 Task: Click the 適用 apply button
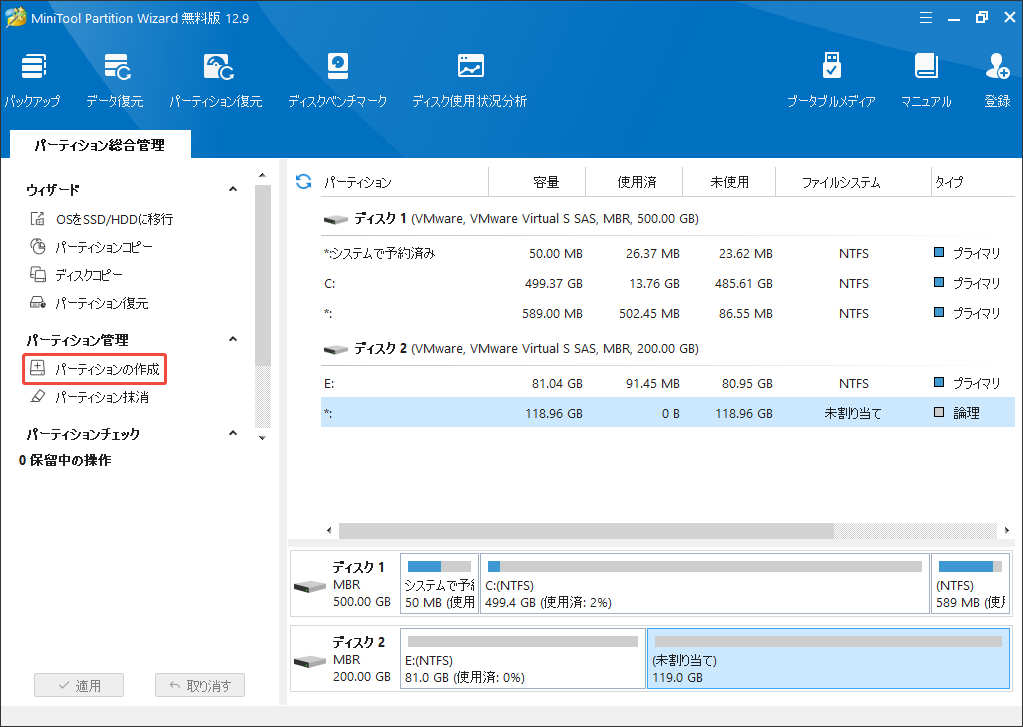[x=79, y=685]
